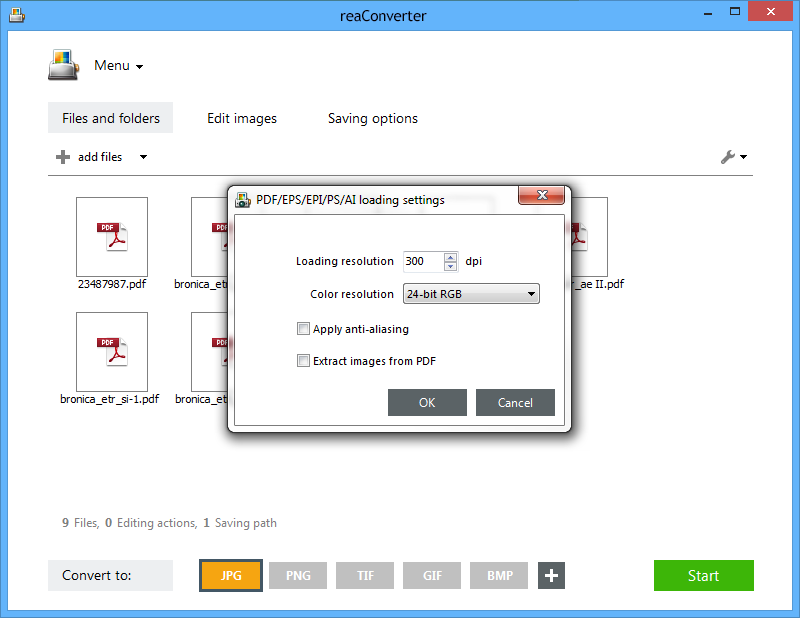
Task: Choose PNG as output format
Action: click(298, 576)
